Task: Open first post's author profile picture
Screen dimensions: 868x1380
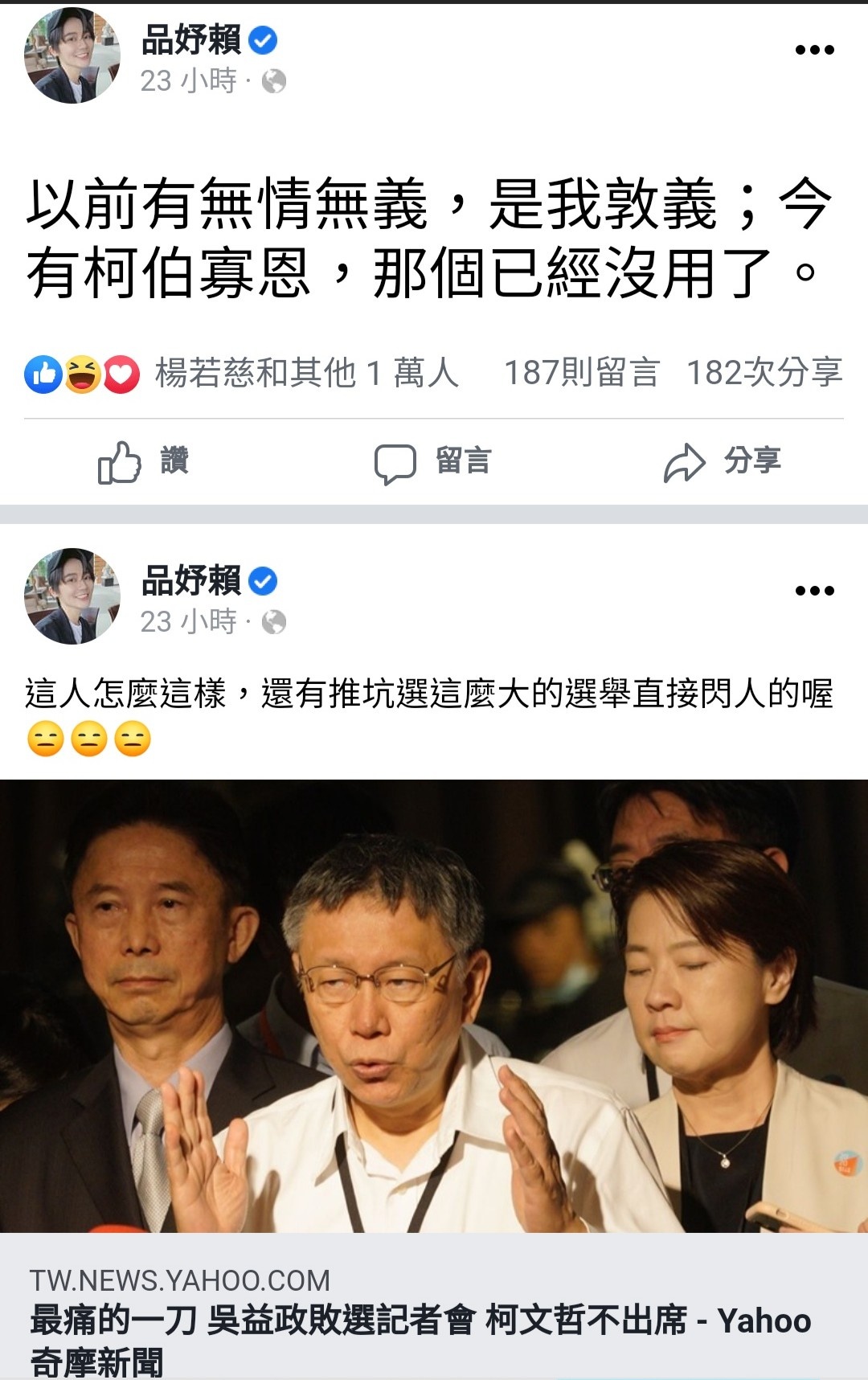Action: pyautogui.click(x=72, y=55)
